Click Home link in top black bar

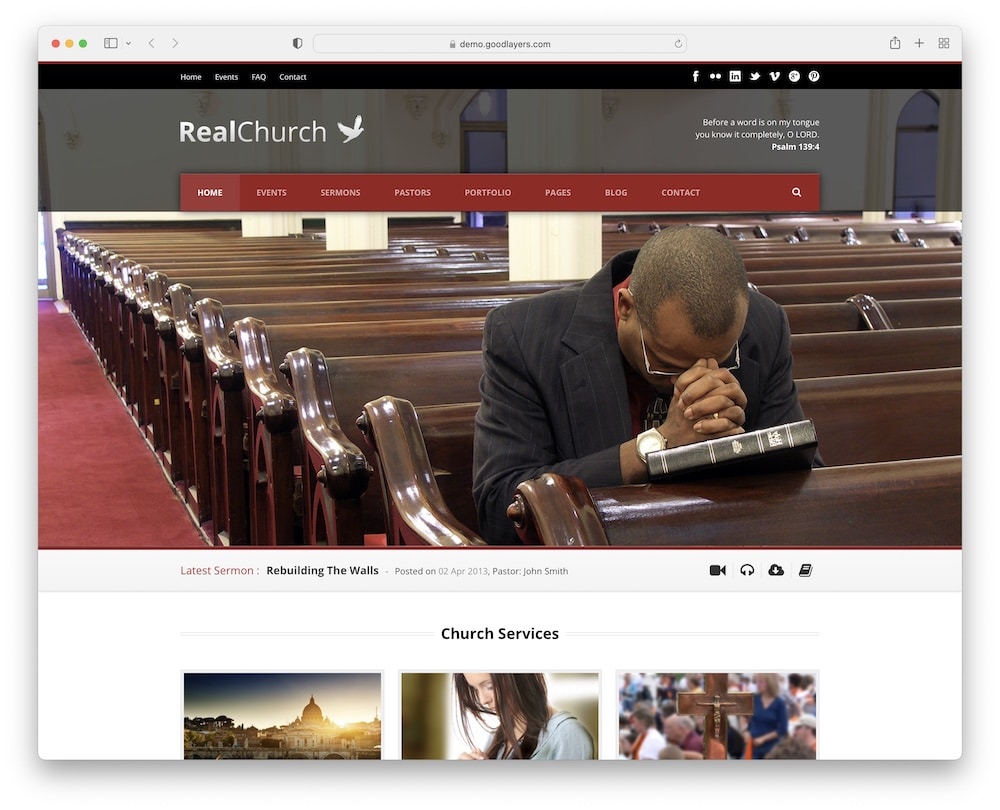click(191, 77)
